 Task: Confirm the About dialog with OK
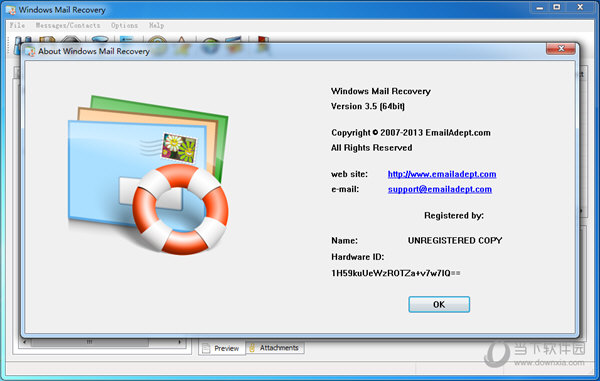(439, 304)
